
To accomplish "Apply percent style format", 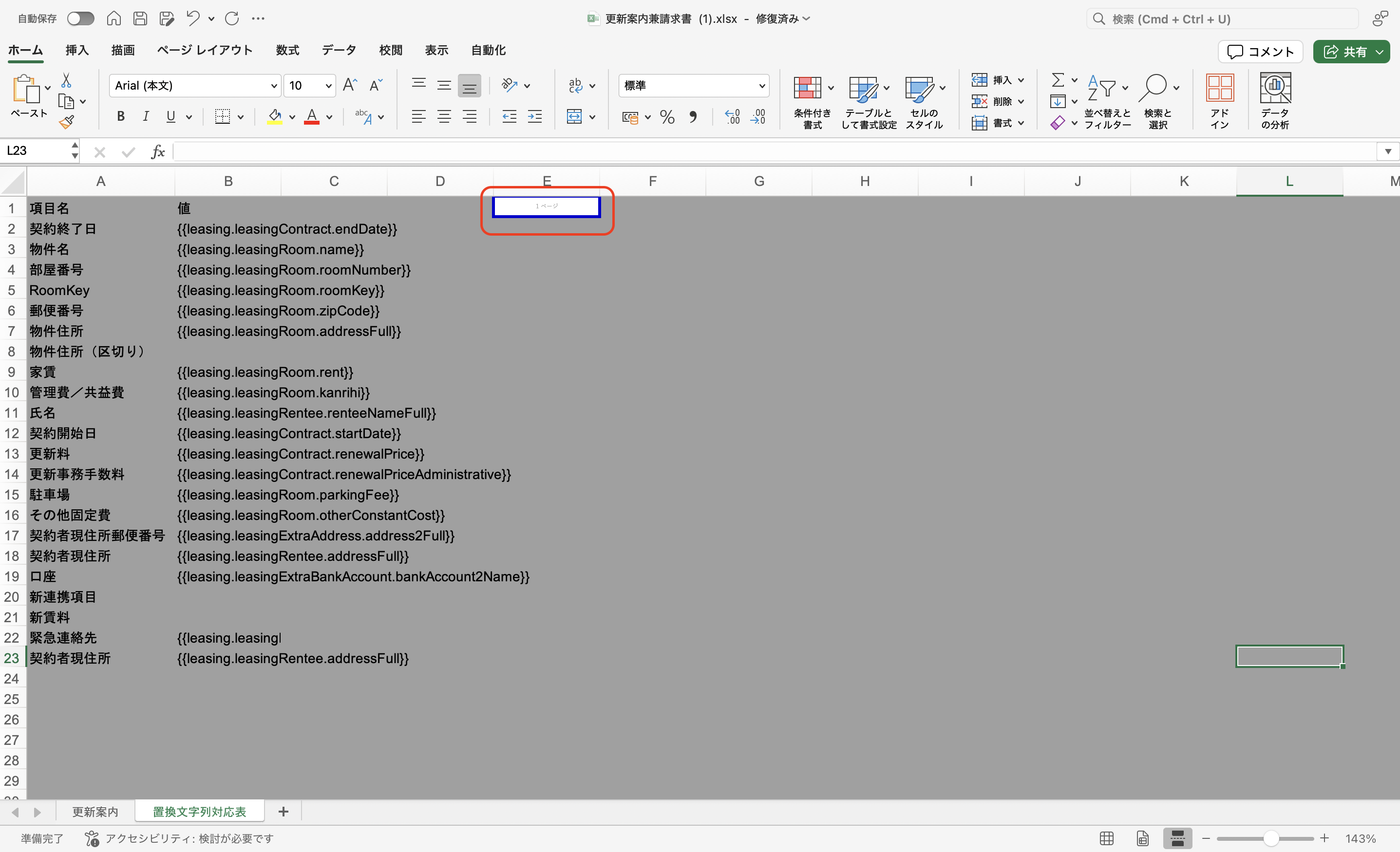I will pos(667,117).
